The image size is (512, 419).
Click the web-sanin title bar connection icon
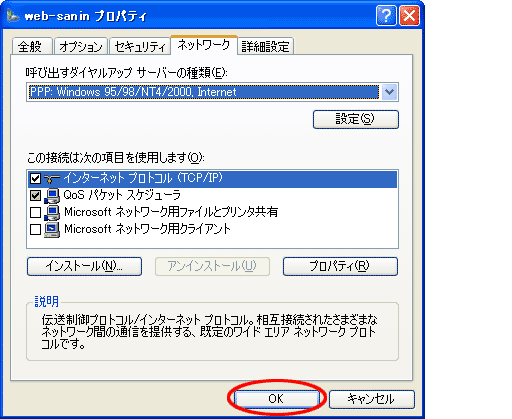pos(13,15)
